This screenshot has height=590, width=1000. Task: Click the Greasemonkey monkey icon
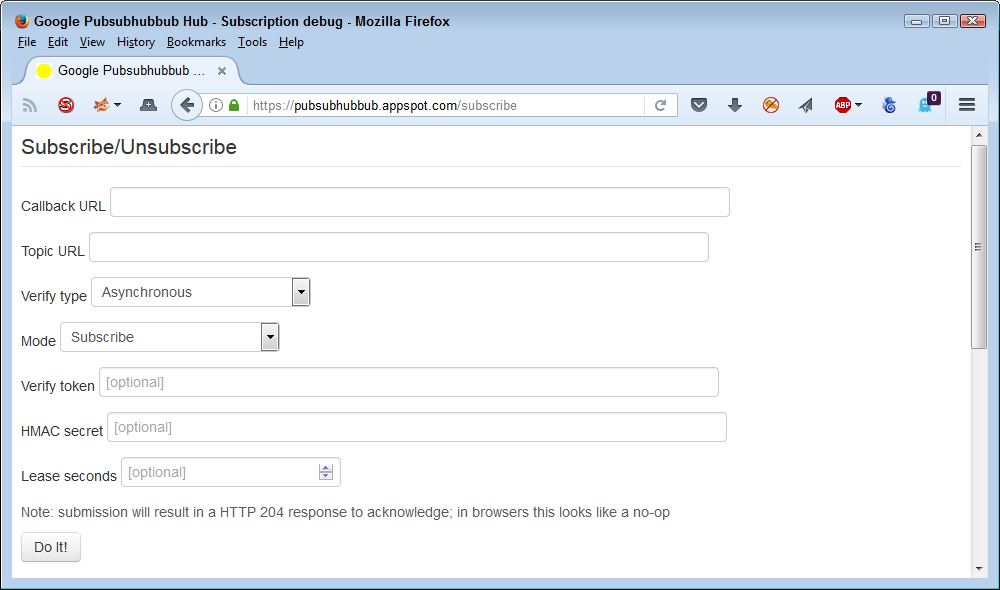[x=101, y=105]
